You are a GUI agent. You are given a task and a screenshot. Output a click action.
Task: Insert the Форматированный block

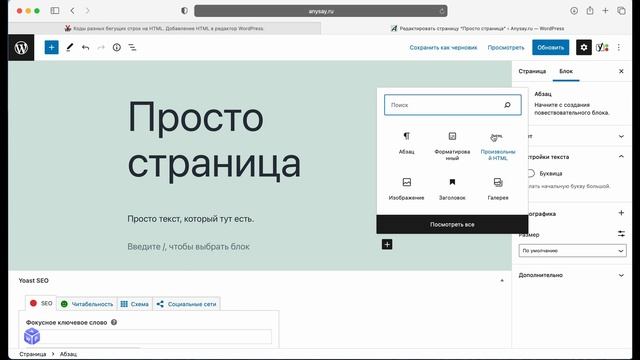tap(452, 146)
